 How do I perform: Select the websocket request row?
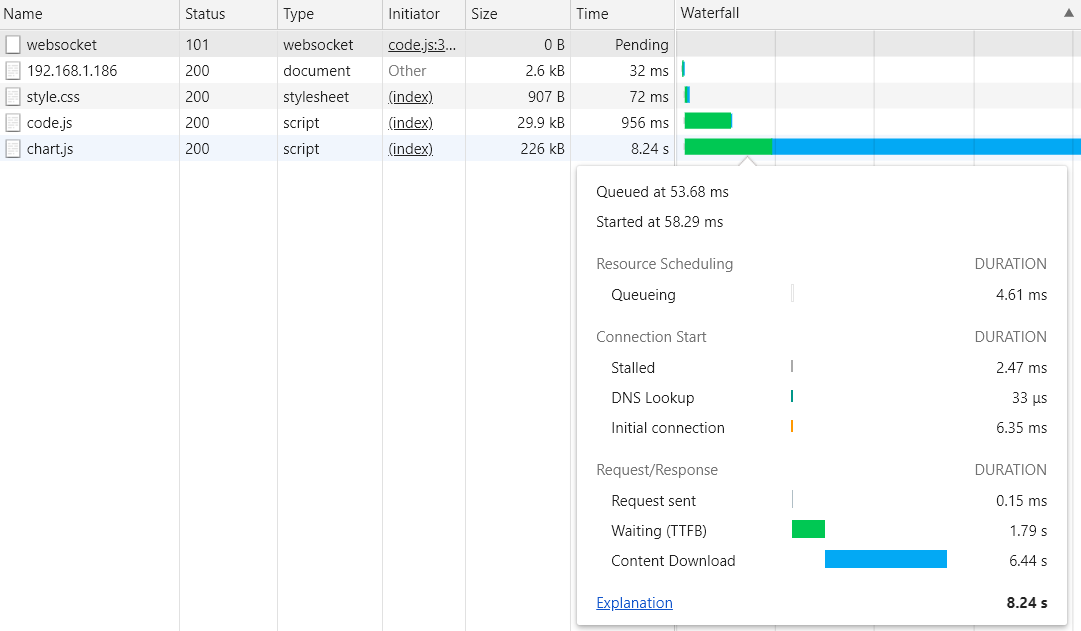coord(338,45)
